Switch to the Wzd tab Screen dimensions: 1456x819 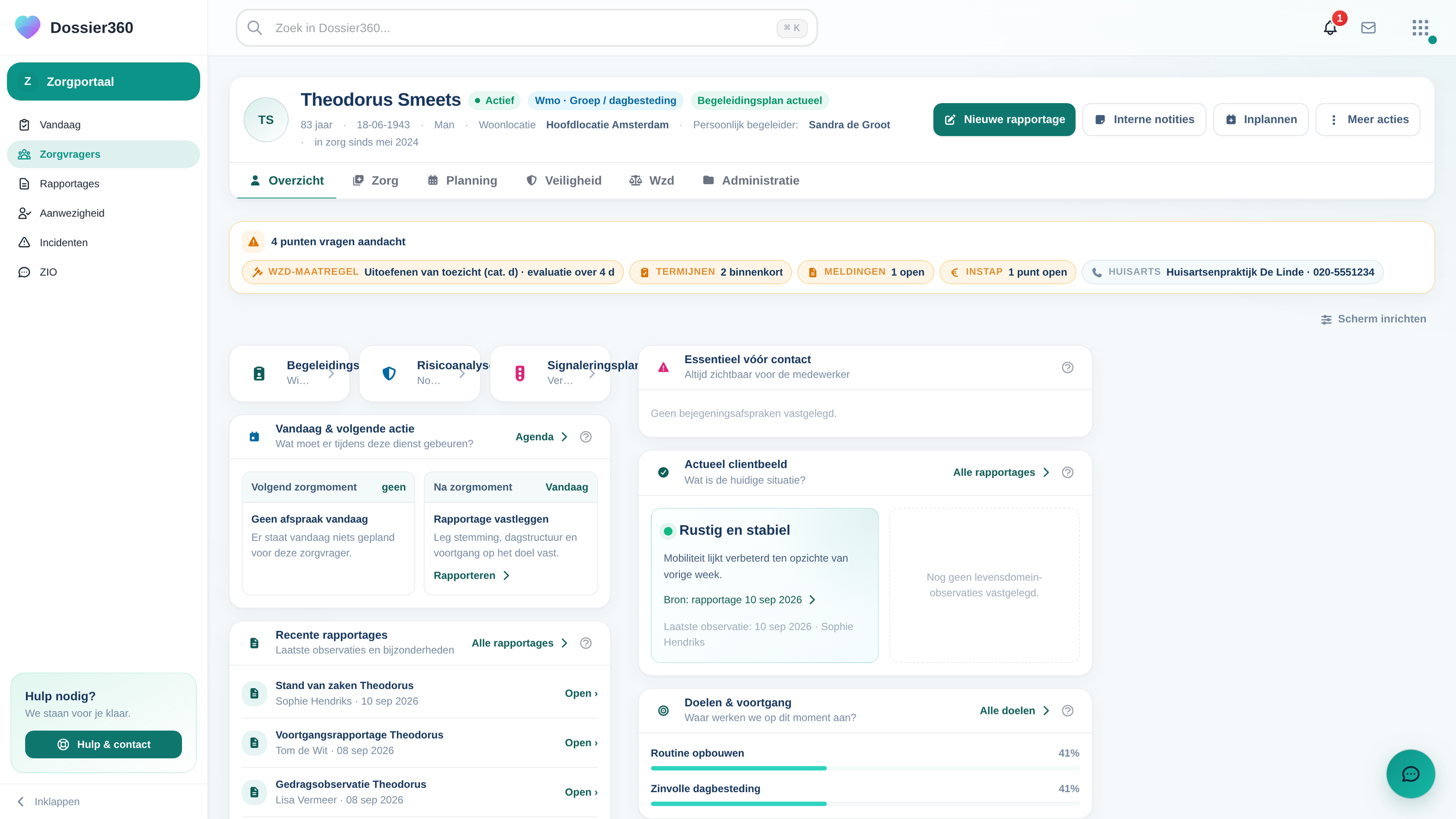[x=652, y=180]
